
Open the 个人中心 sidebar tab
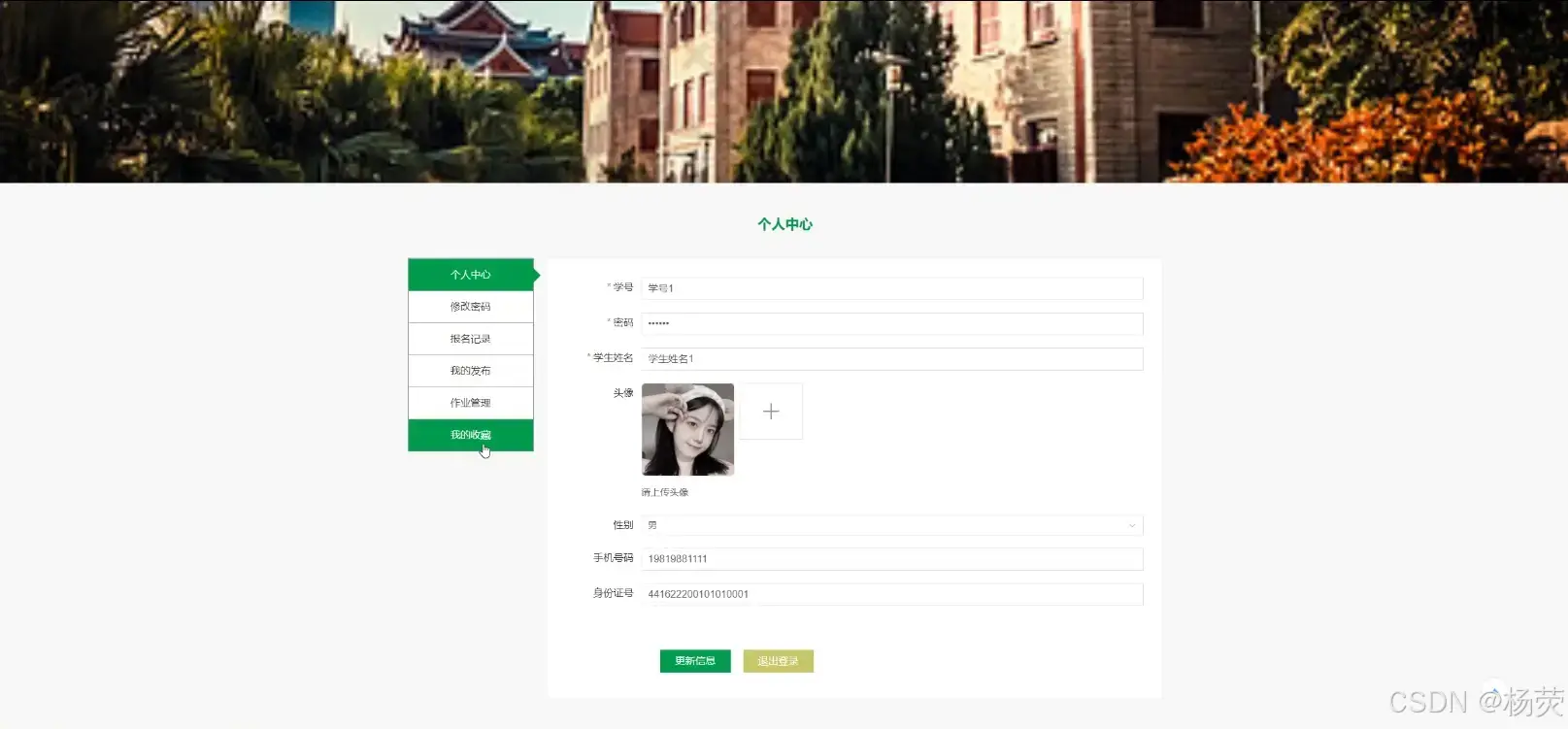(x=471, y=275)
